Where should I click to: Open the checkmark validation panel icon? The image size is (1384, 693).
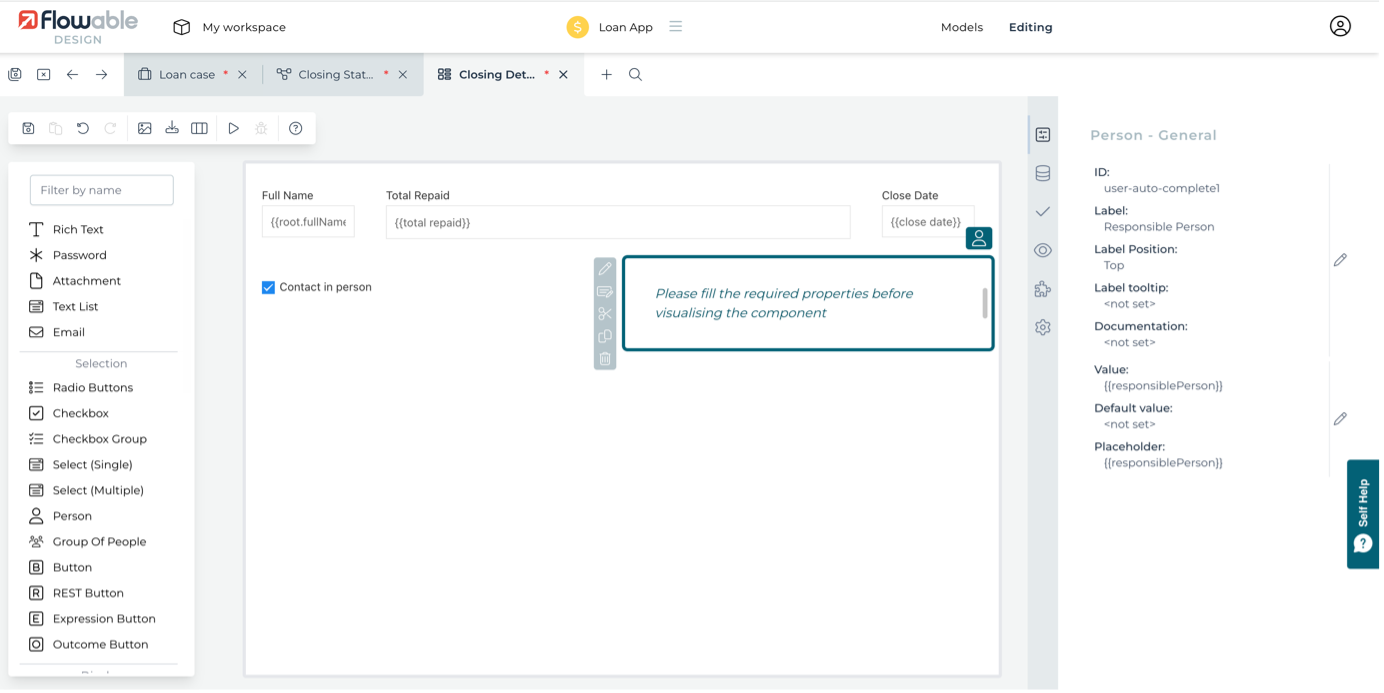click(1043, 212)
